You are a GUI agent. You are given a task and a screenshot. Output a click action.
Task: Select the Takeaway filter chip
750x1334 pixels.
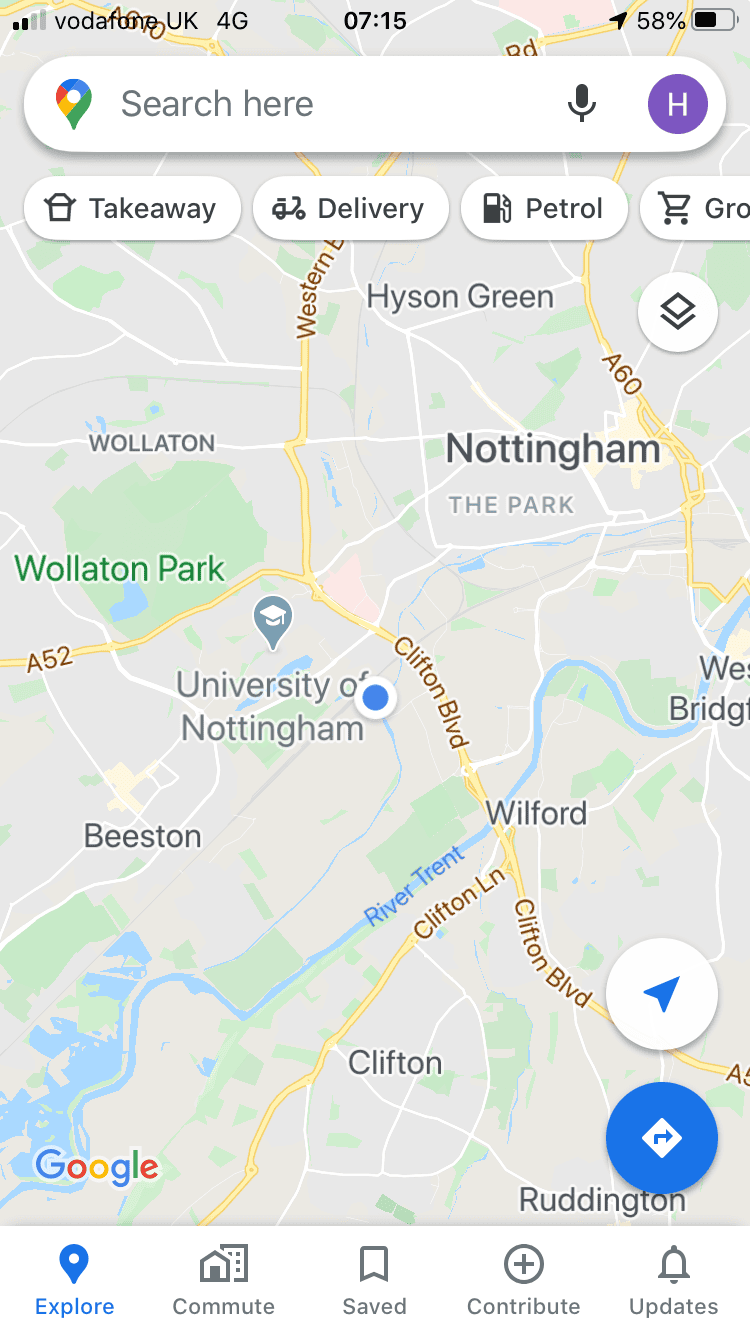pyautogui.click(x=132, y=209)
